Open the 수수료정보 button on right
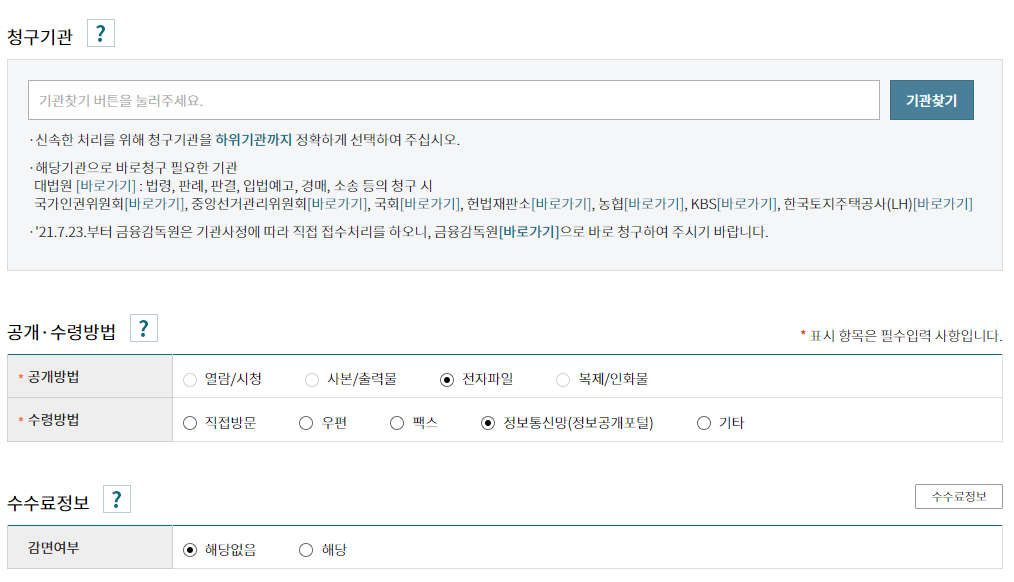Image resolution: width=1014 pixels, height=582 pixels. pos(958,496)
